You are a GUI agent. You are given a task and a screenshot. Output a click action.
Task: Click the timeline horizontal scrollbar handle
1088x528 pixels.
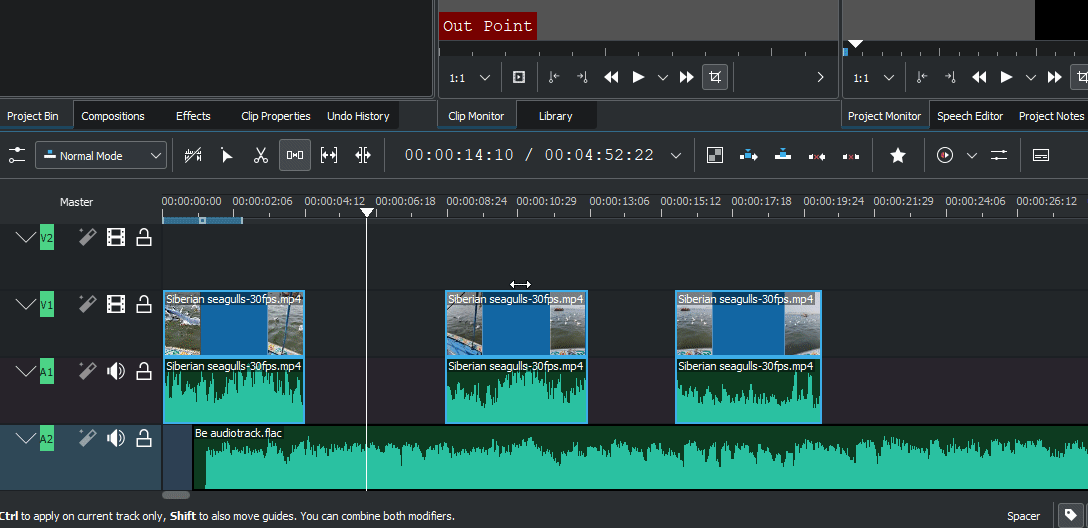point(176,495)
